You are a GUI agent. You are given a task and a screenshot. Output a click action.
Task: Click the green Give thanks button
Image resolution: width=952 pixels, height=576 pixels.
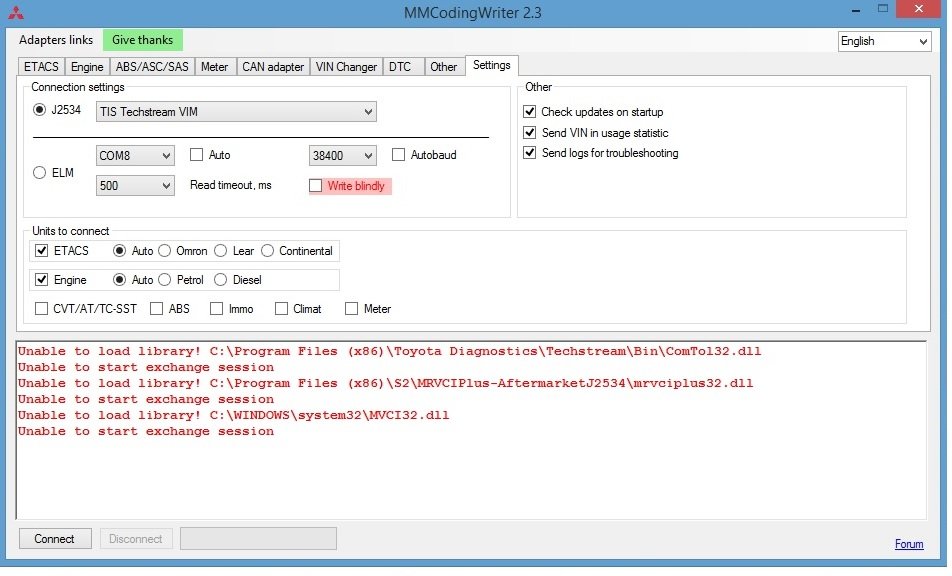143,40
